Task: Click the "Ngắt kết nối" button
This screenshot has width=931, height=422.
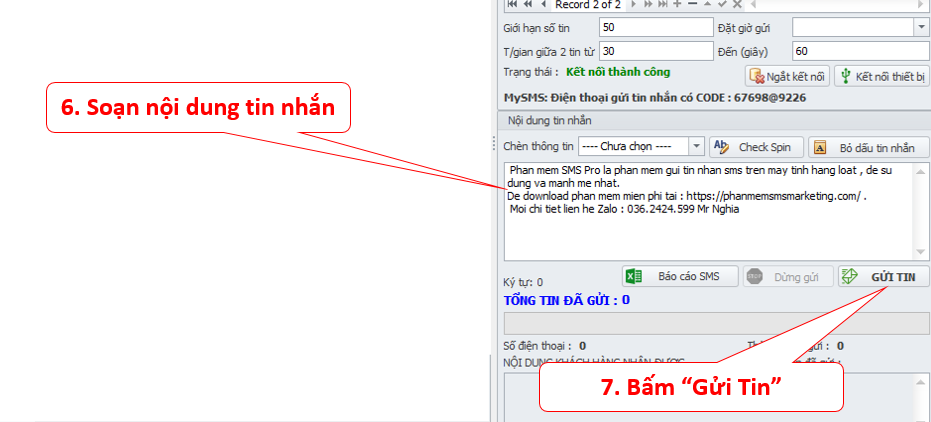Action: pyautogui.click(x=787, y=76)
